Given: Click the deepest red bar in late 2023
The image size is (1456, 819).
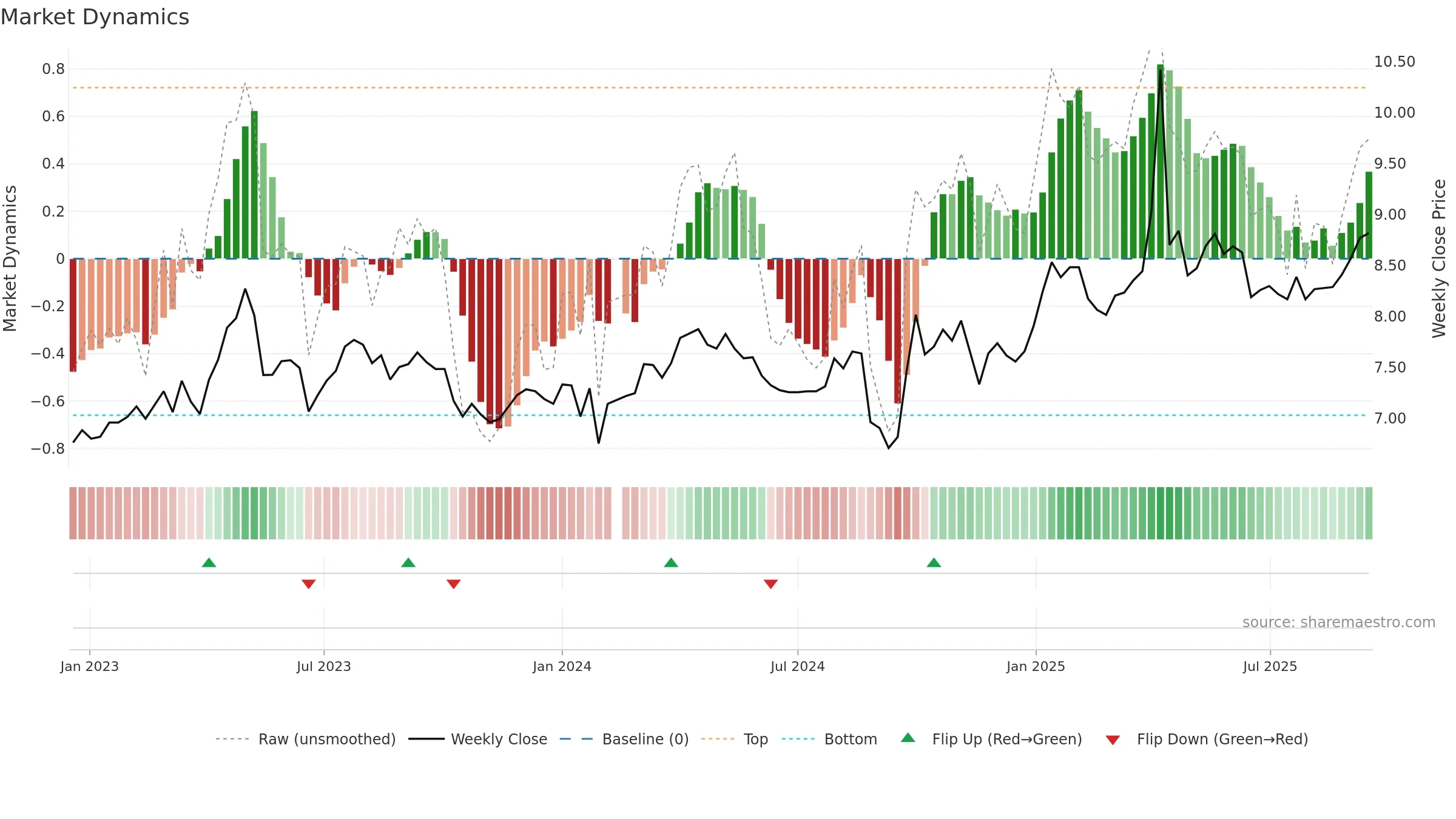Looking at the screenshot, I should pyautogui.click(x=499, y=343).
